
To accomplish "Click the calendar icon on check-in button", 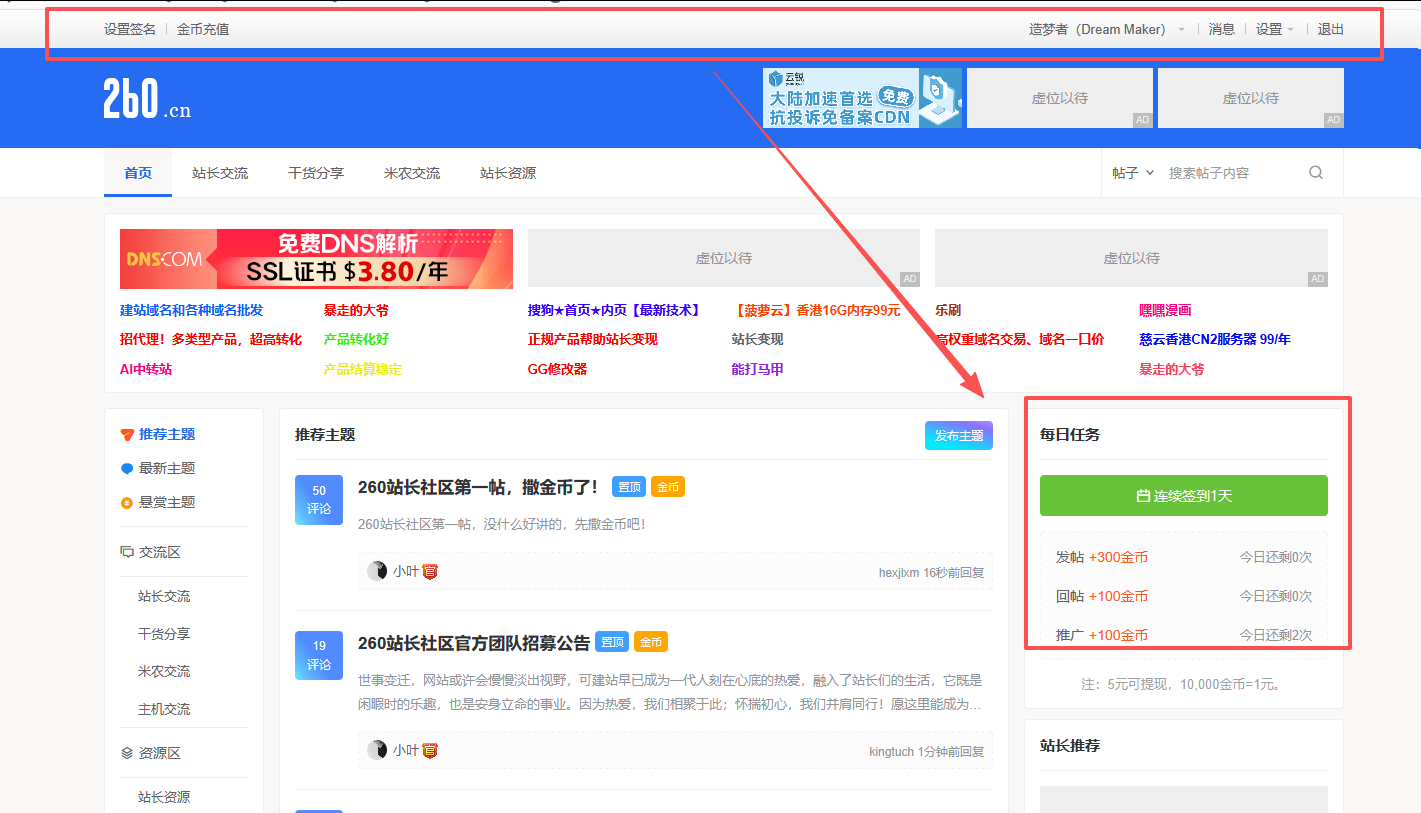I will point(1143,496).
